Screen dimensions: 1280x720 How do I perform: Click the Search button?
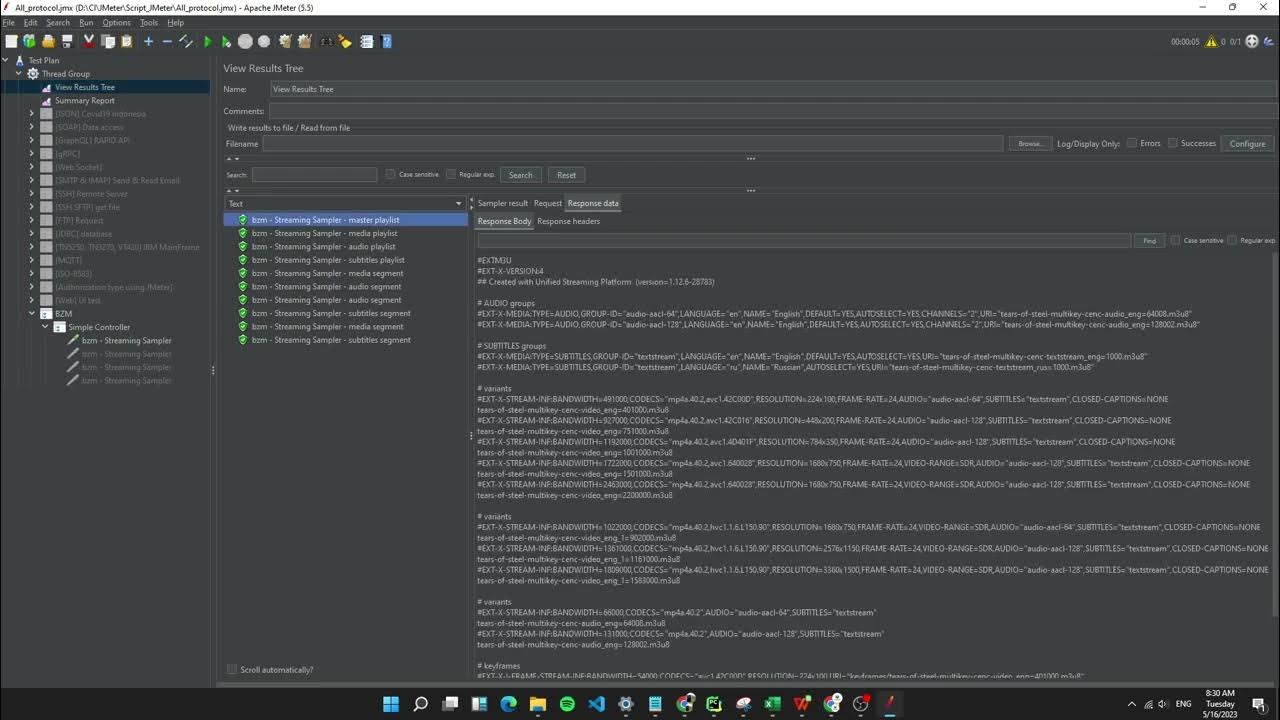(x=521, y=174)
